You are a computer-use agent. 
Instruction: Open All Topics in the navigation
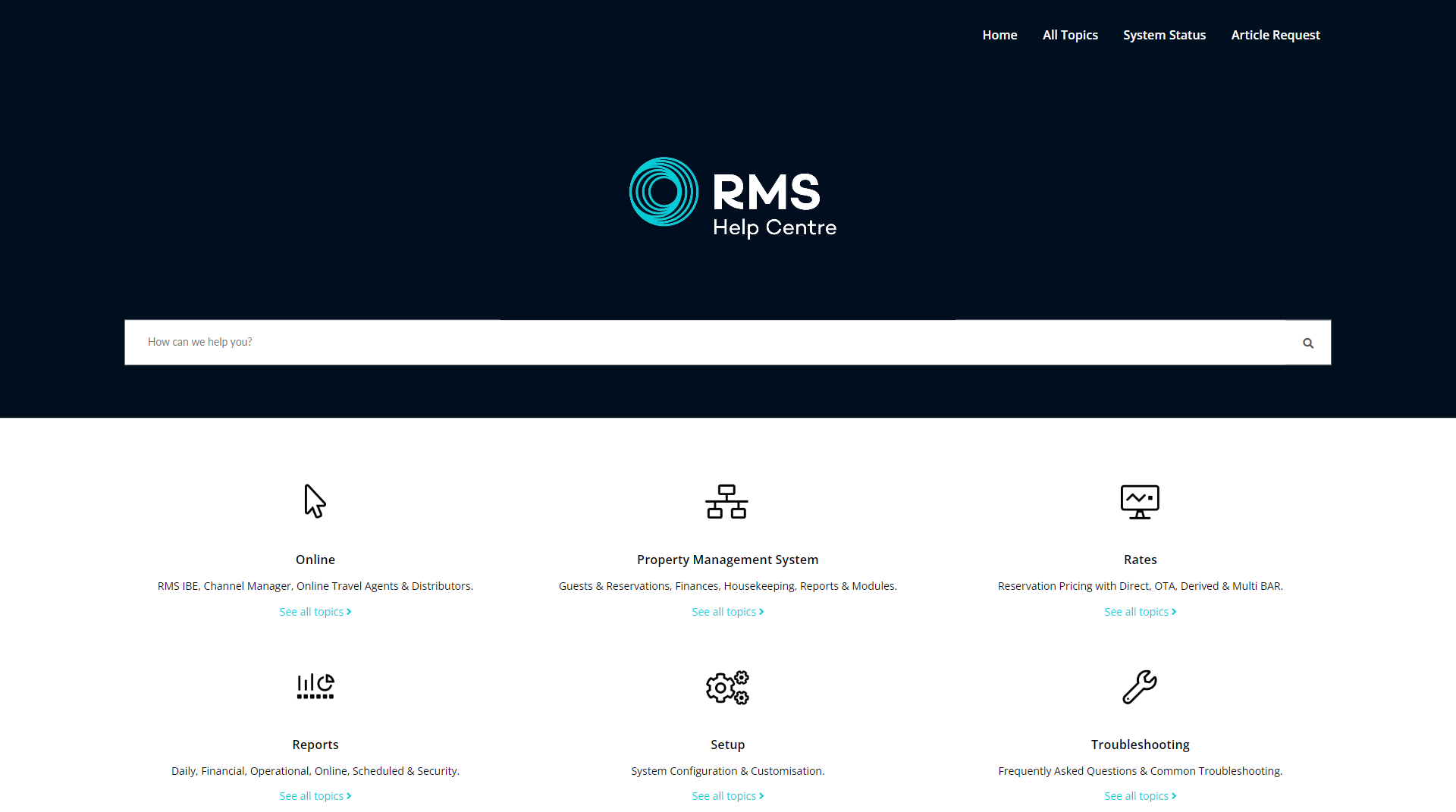pyautogui.click(x=1070, y=35)
